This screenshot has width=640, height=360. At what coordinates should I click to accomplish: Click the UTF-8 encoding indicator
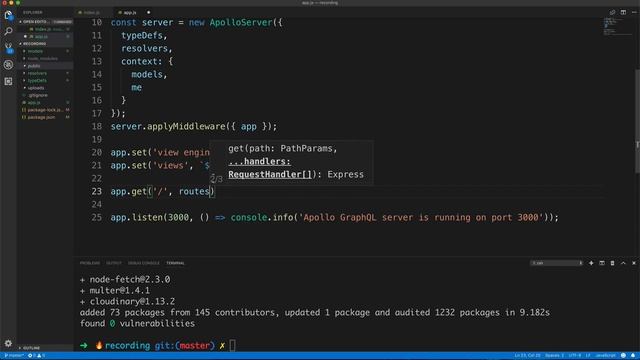coord(575,356)
